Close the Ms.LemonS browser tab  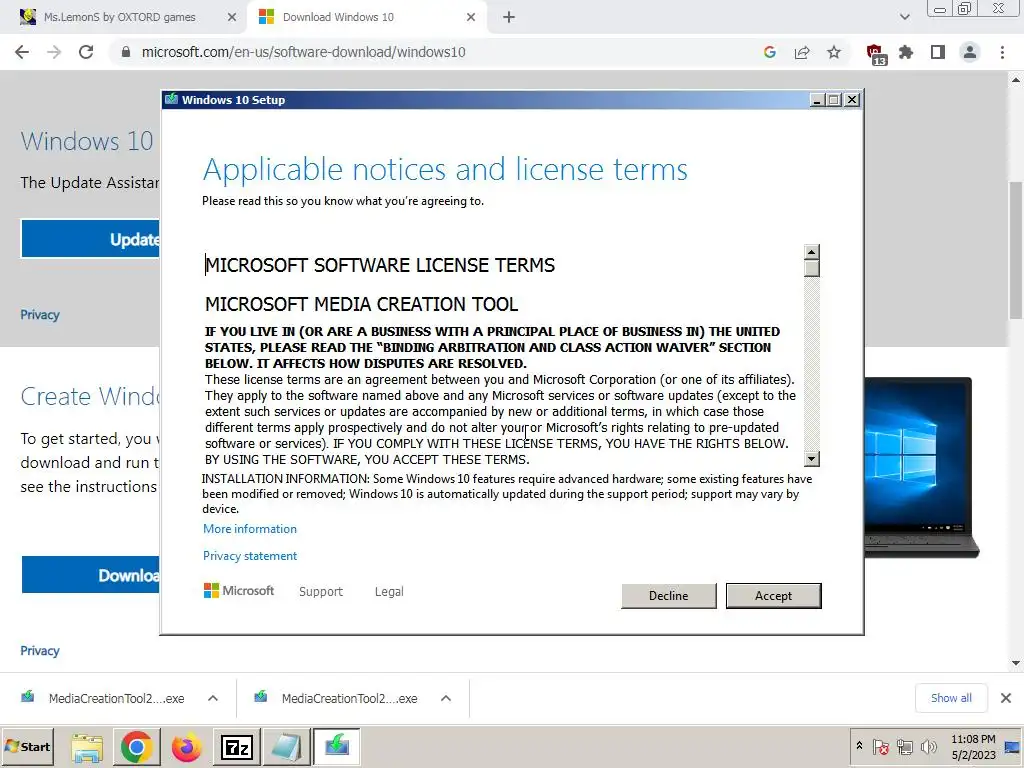point(231,18)
